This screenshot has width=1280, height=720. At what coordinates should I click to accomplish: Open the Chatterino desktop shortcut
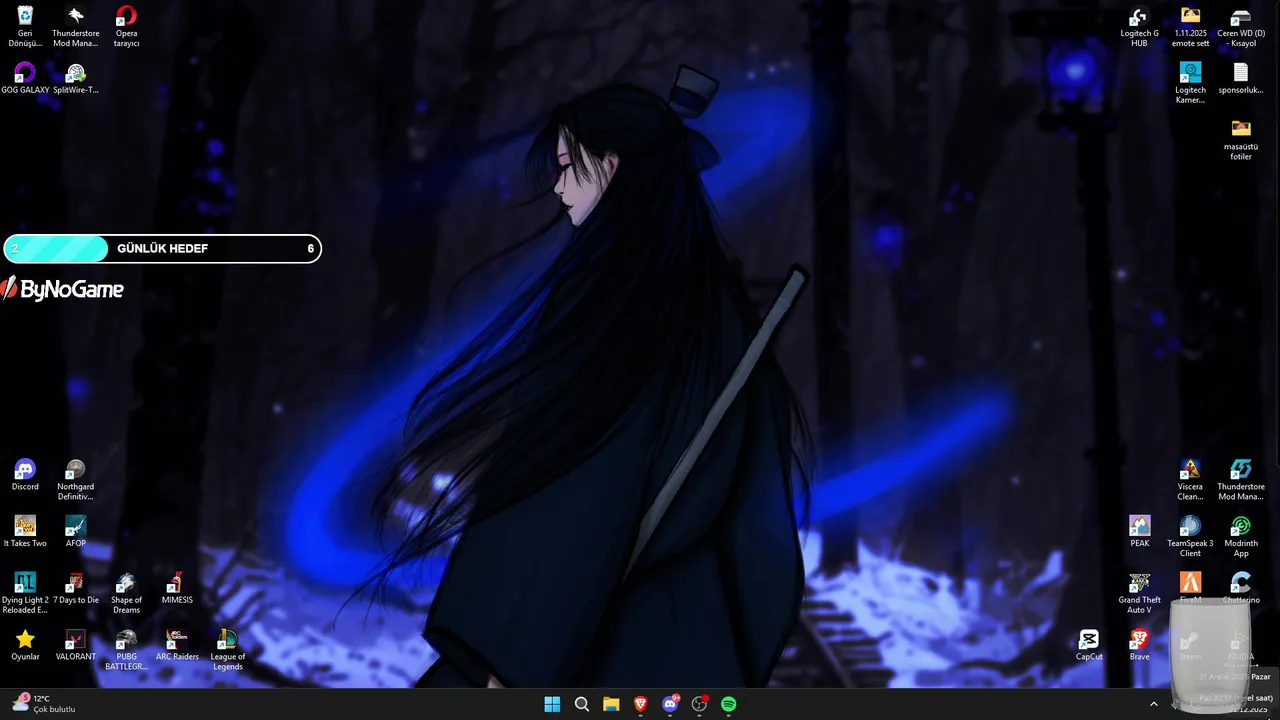[1241, 588]
